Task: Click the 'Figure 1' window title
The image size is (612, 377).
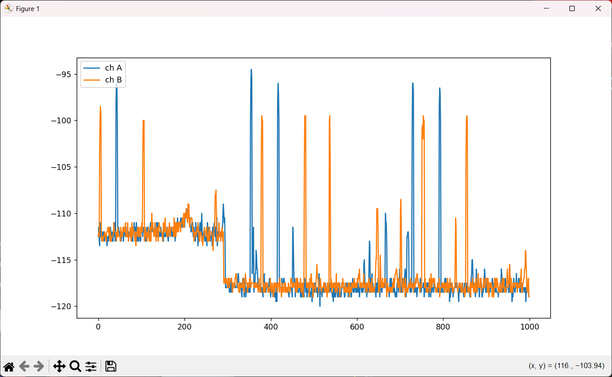Action: pos(27,9)
